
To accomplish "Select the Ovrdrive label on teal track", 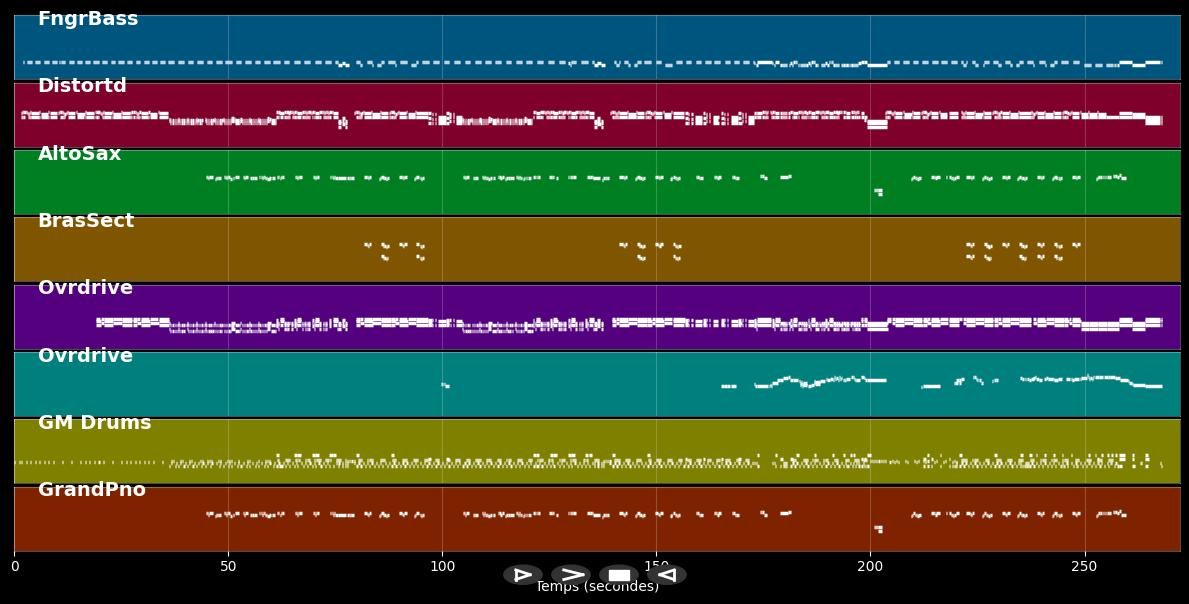I will (x=85, y=356).
